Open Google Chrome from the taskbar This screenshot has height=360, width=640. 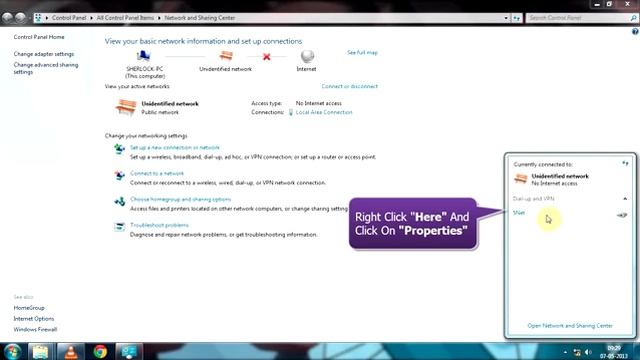(100, 351)
